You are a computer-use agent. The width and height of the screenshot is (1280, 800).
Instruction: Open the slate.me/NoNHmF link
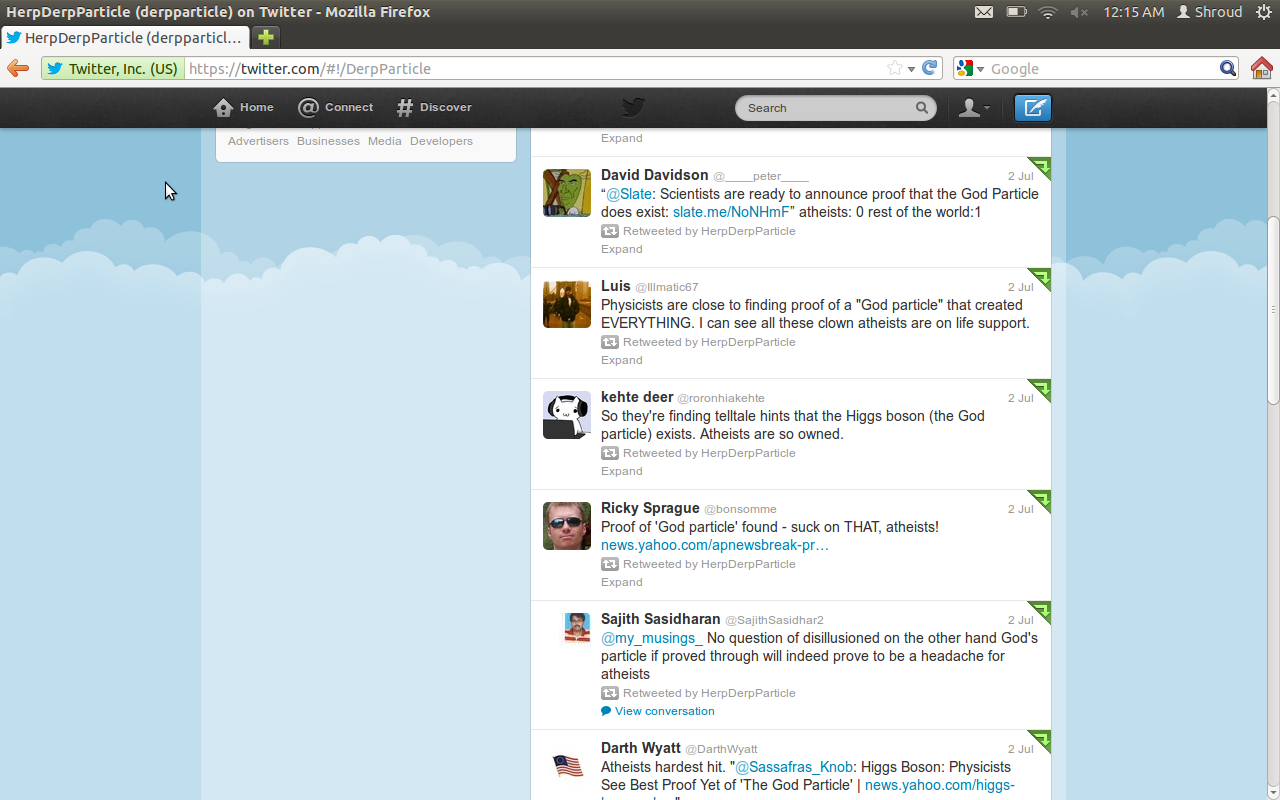[x=731, y=212]
